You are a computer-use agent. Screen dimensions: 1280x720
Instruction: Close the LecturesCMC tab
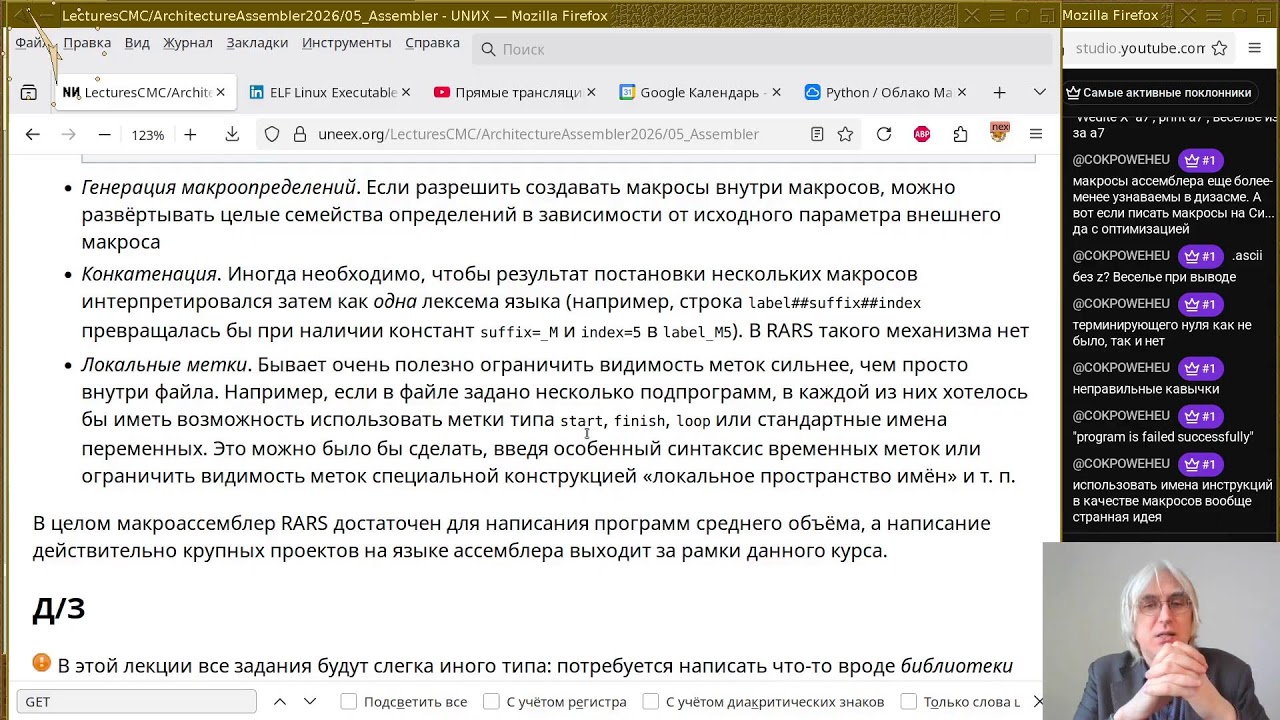220,92
